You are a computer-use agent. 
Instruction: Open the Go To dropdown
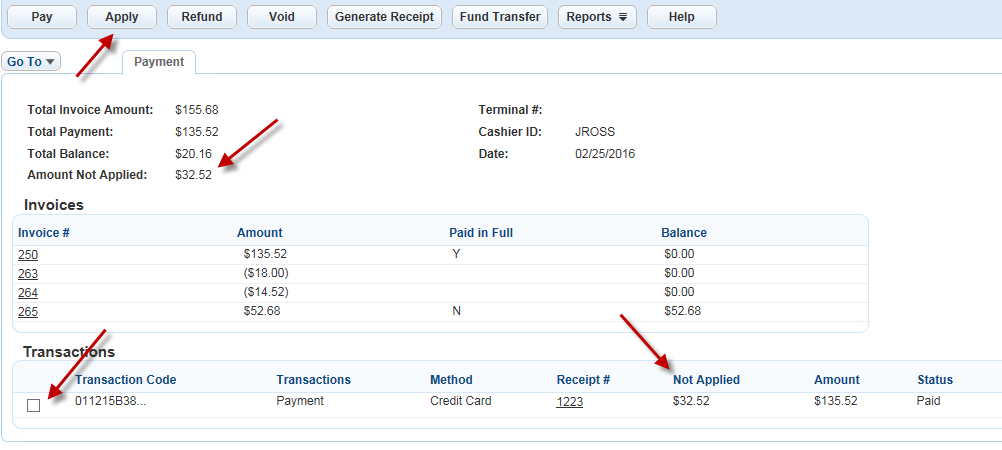31,62
